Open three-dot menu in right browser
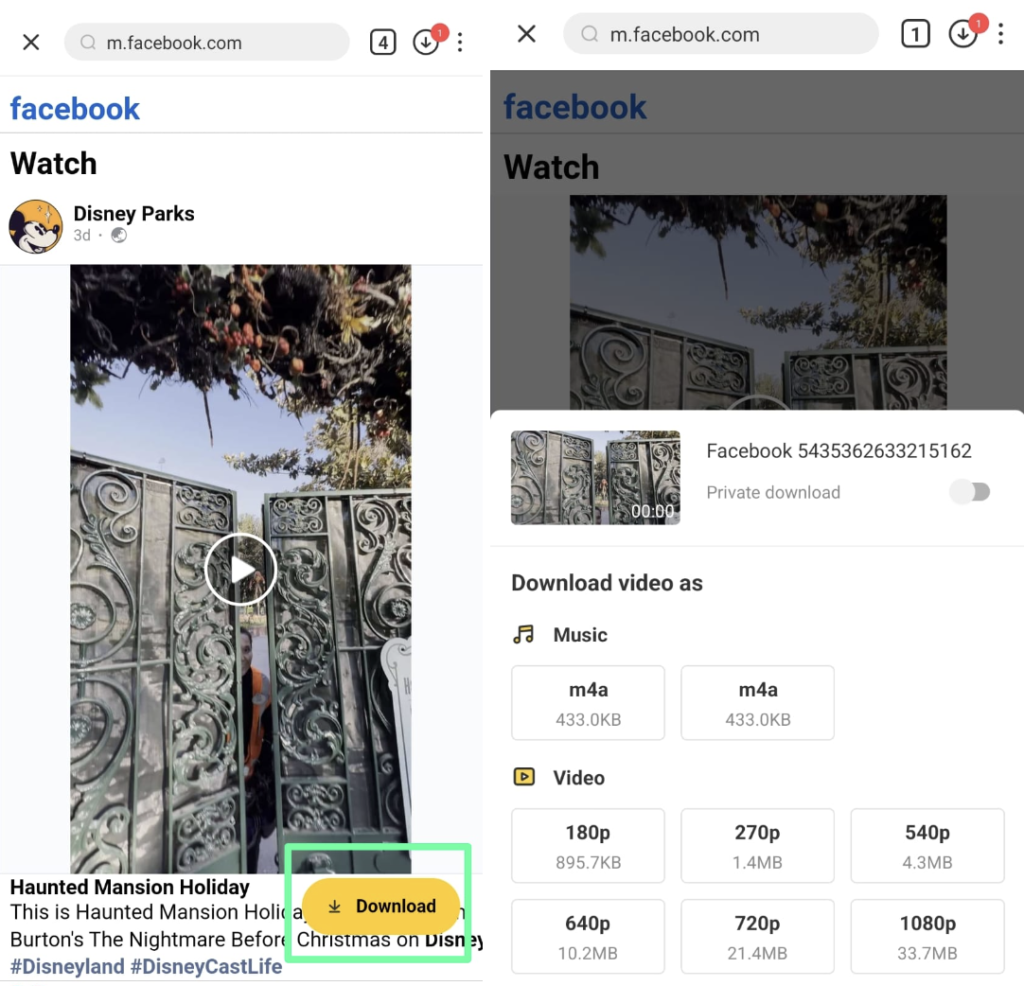 click(1000, 34)
